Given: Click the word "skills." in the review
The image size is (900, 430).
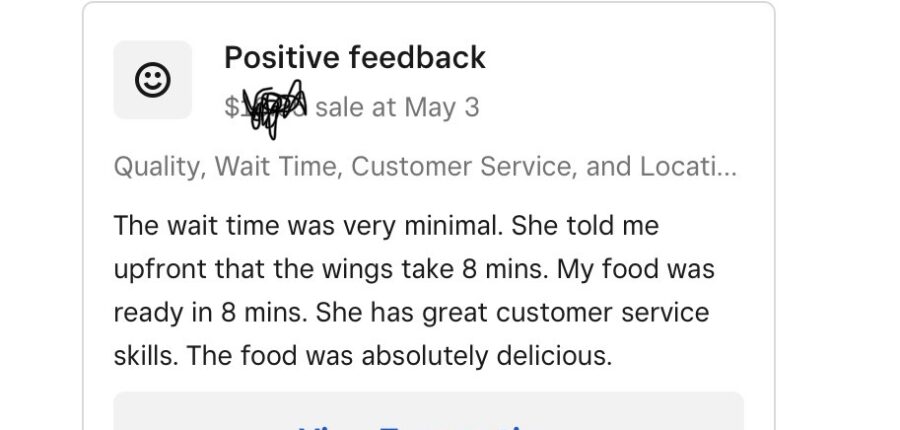Looking at the screenshot, I should click(147, 356).
